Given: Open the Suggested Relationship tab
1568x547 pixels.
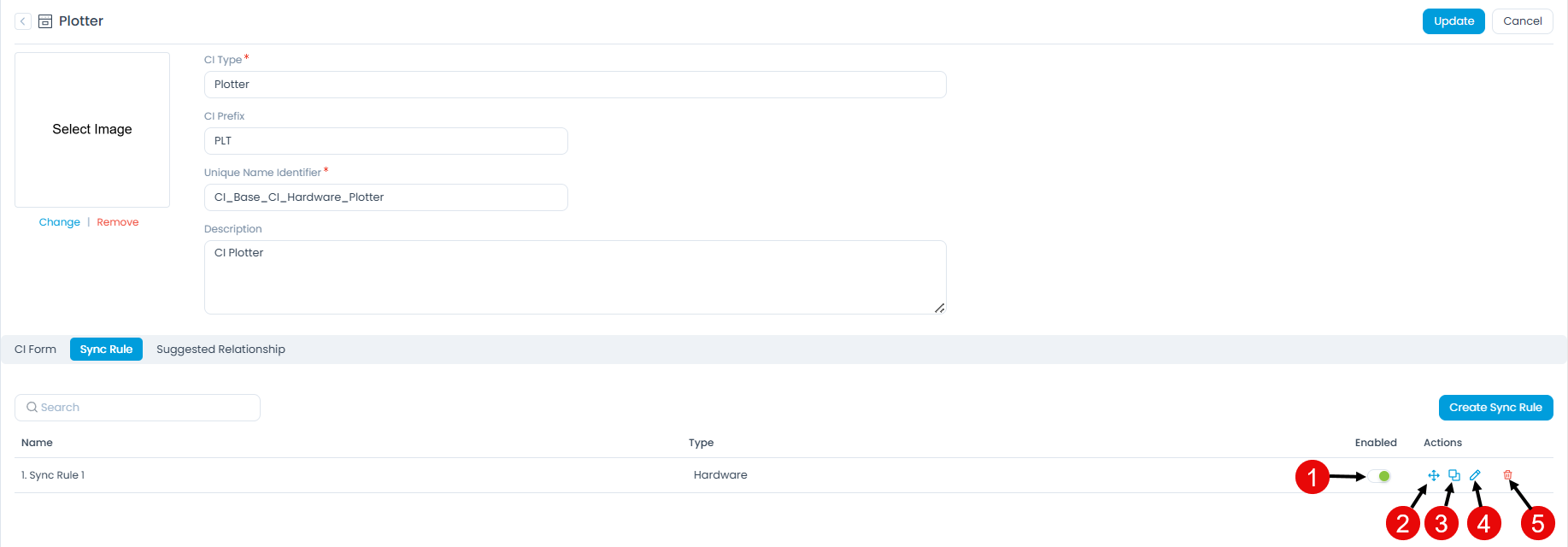Looking at the screenshot, I should click(x=220, y=350).
